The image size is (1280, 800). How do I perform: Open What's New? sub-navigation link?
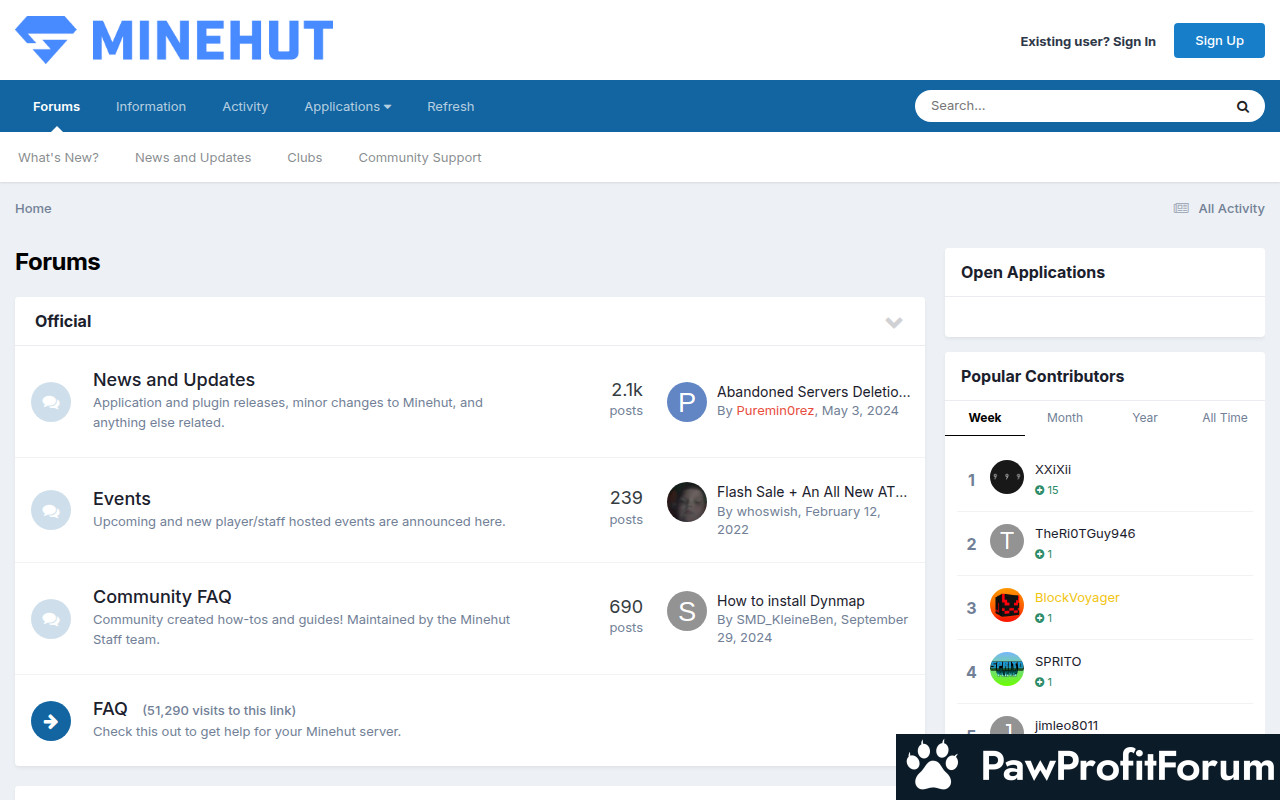[58, 157]
